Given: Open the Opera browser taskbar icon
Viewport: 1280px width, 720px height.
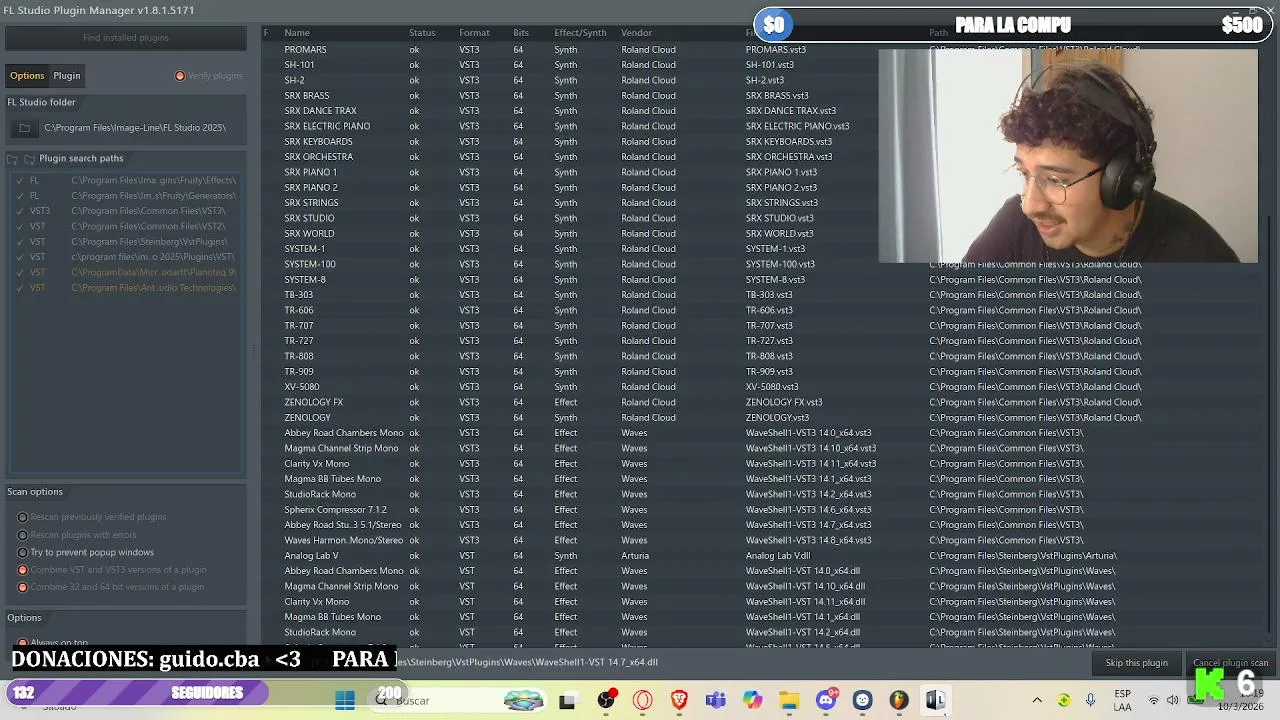Looking at the screenshot, I should click(x=642, y=700).
